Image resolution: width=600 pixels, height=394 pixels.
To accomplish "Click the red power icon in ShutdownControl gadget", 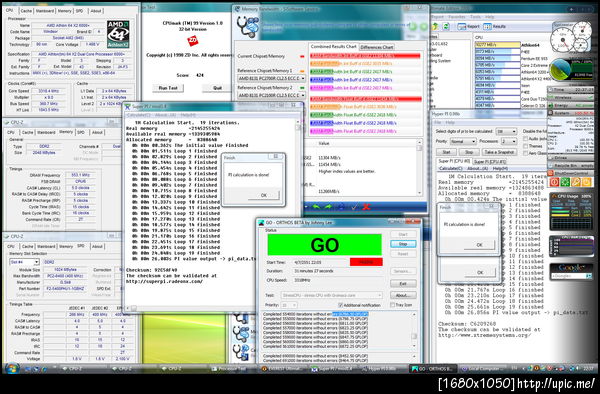I will coord(554,182).
